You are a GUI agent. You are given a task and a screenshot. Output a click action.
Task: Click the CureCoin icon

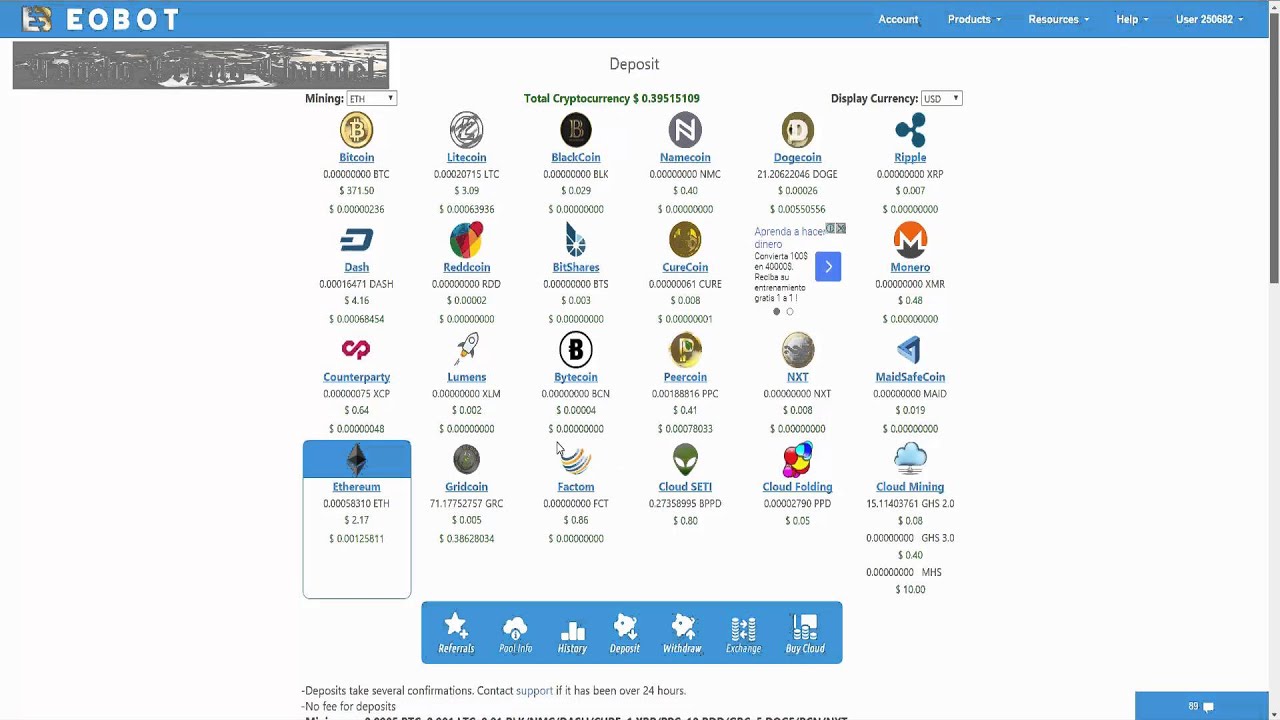click(685, 240)
